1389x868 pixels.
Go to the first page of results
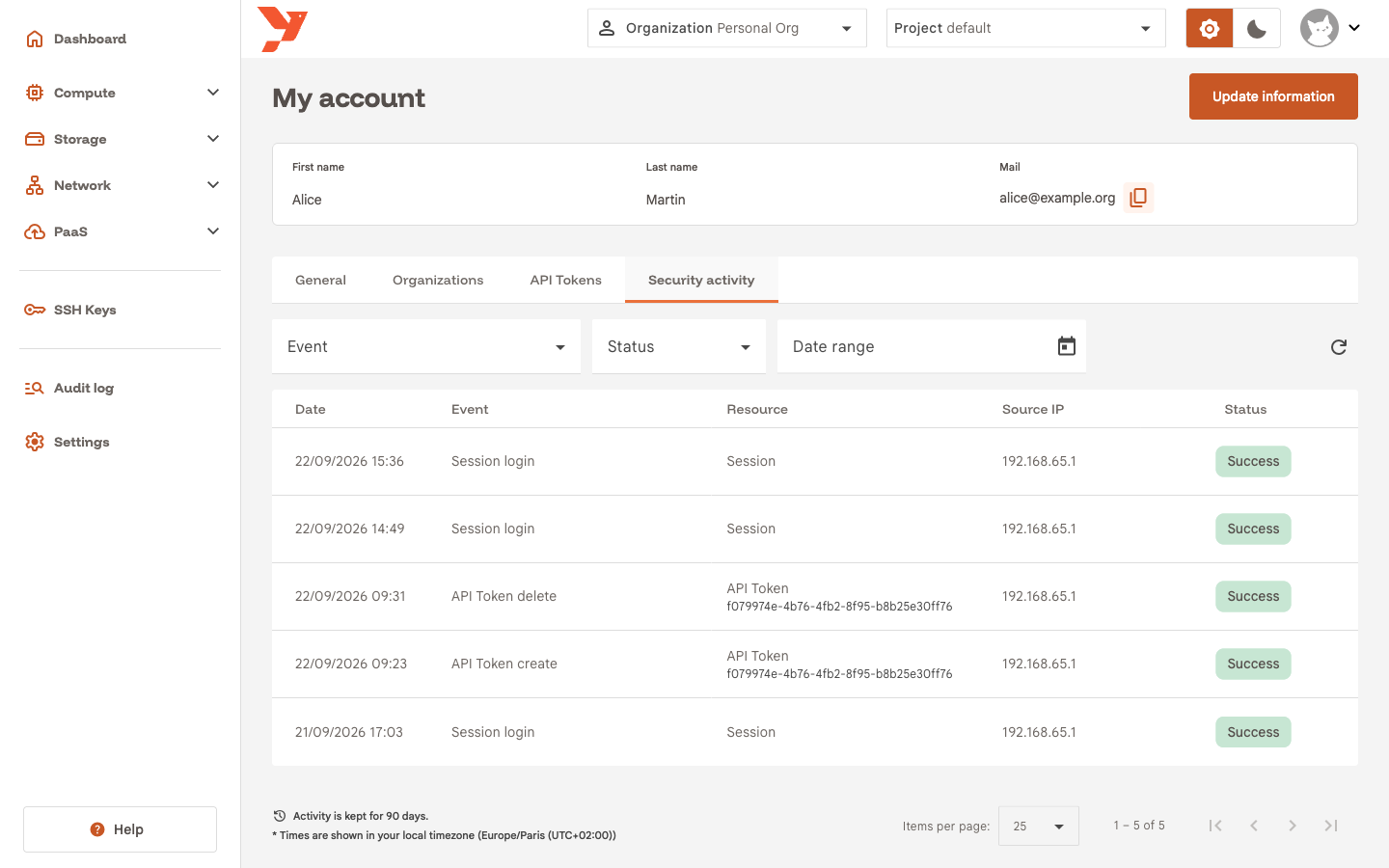1215,826
